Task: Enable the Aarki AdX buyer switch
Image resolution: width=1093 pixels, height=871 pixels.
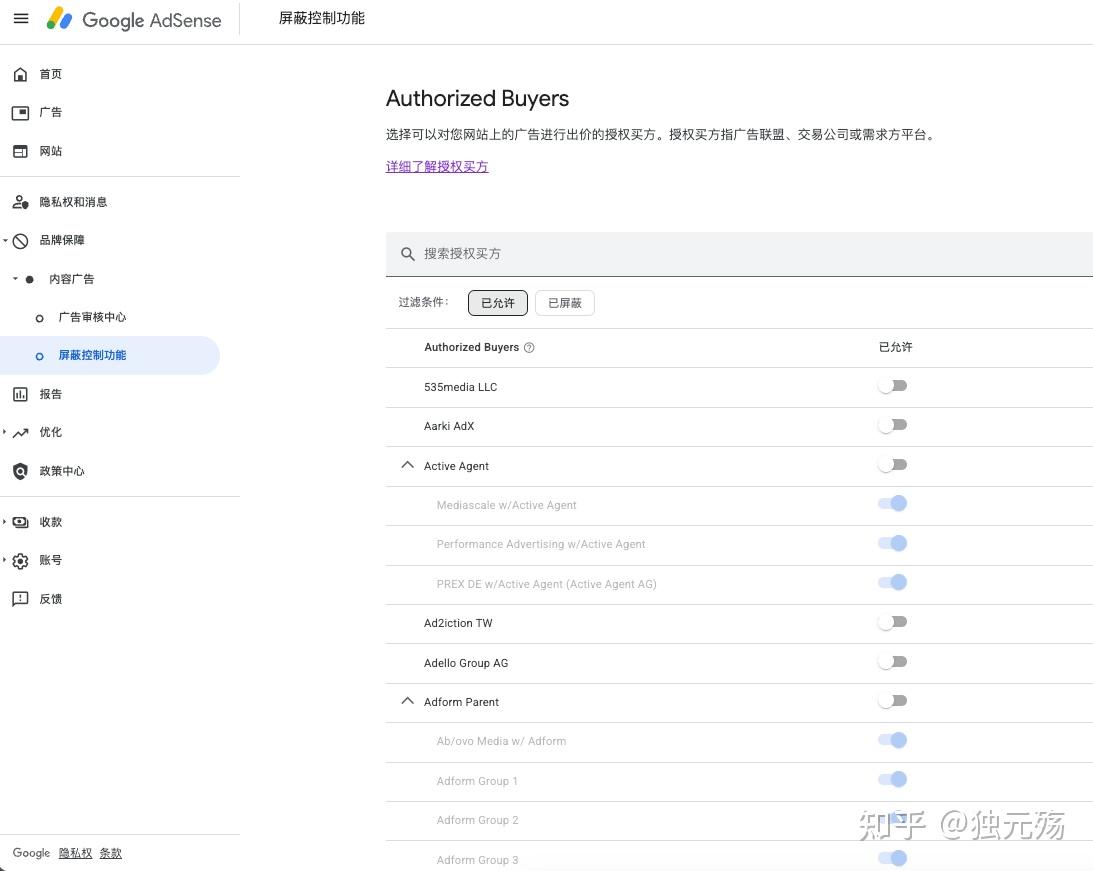Action: click(x=892, y=425)
